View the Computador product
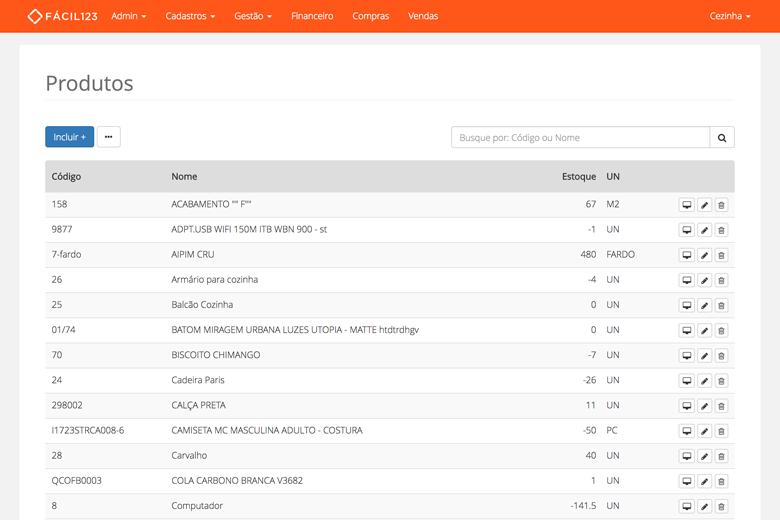The width and height of the screenshot is (780, 520). (686, 506)
